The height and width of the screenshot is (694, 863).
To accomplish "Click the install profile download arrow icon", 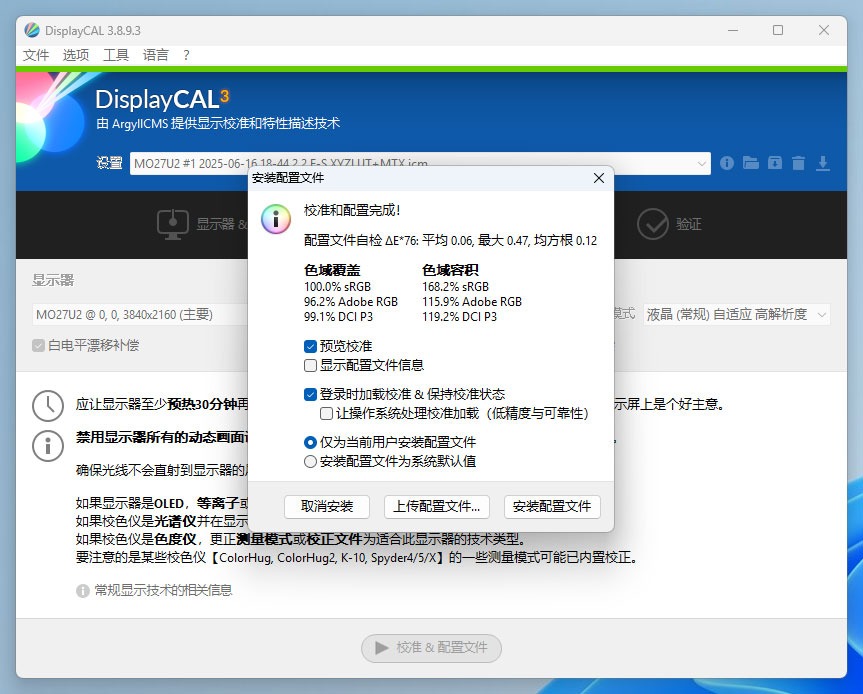I will click(823, 163).
